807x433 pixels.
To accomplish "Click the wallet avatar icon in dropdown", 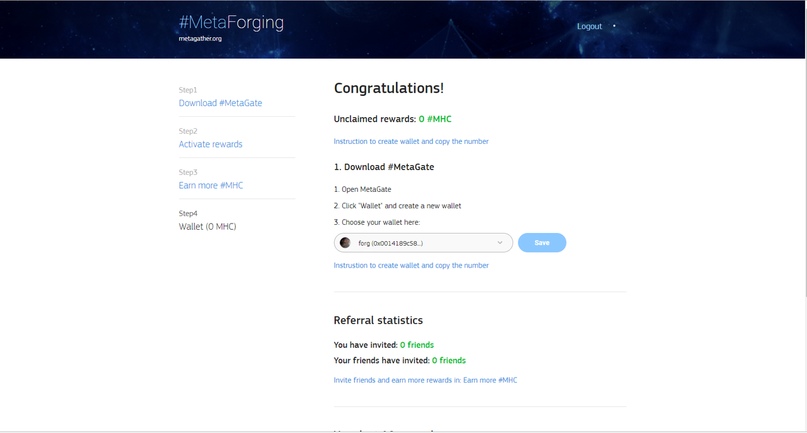I will click(x=345, y=243).
